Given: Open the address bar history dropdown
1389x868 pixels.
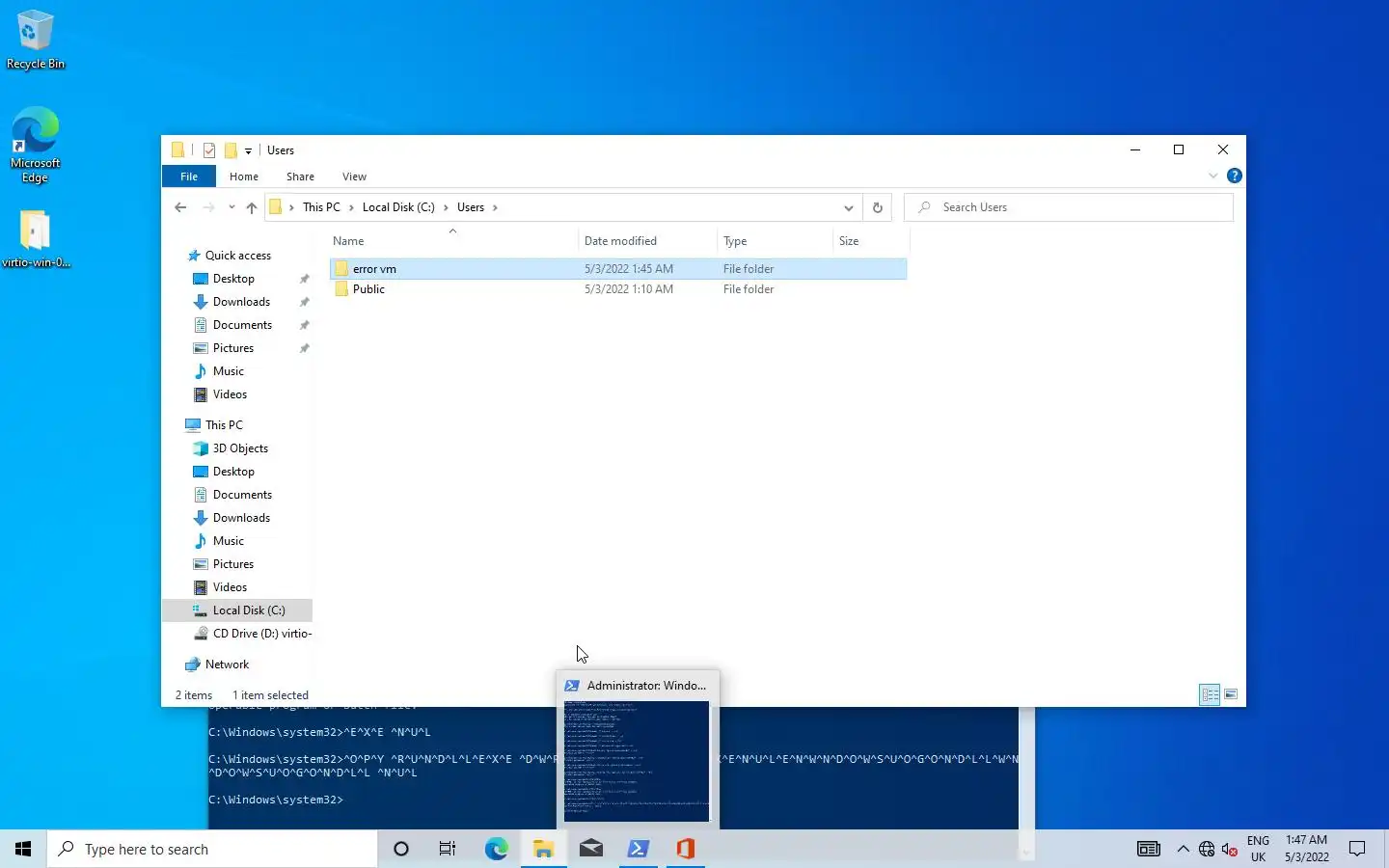Looking at the screenshot, I should coord(848,207).
